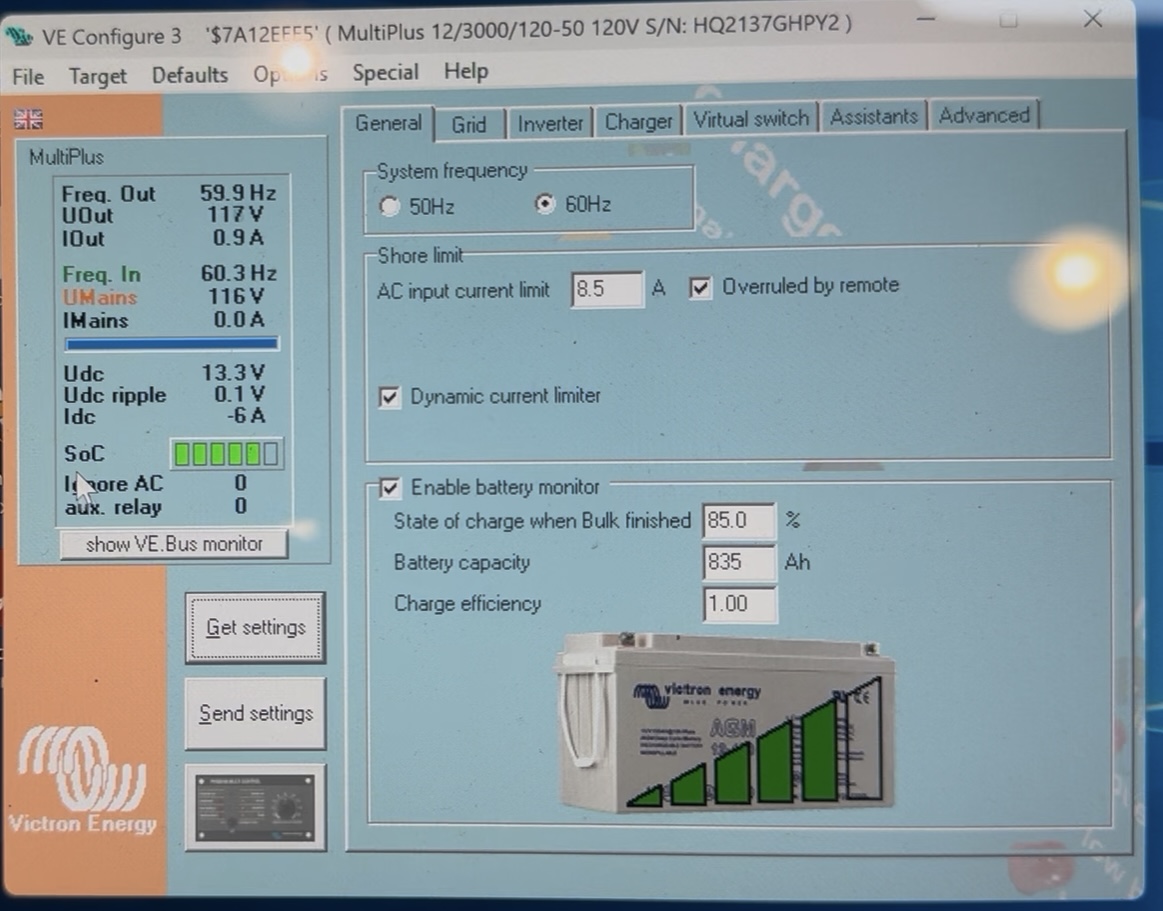This screenshot has height=911, width=1163.
Task: Click the IMains value 0.0 A
Action: 239,319
